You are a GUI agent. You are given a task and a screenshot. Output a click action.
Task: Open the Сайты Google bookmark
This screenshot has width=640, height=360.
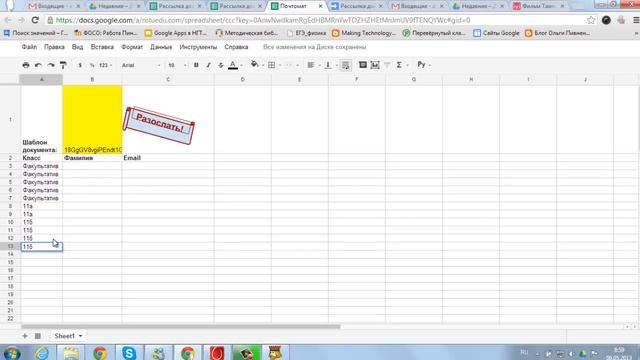496,33
